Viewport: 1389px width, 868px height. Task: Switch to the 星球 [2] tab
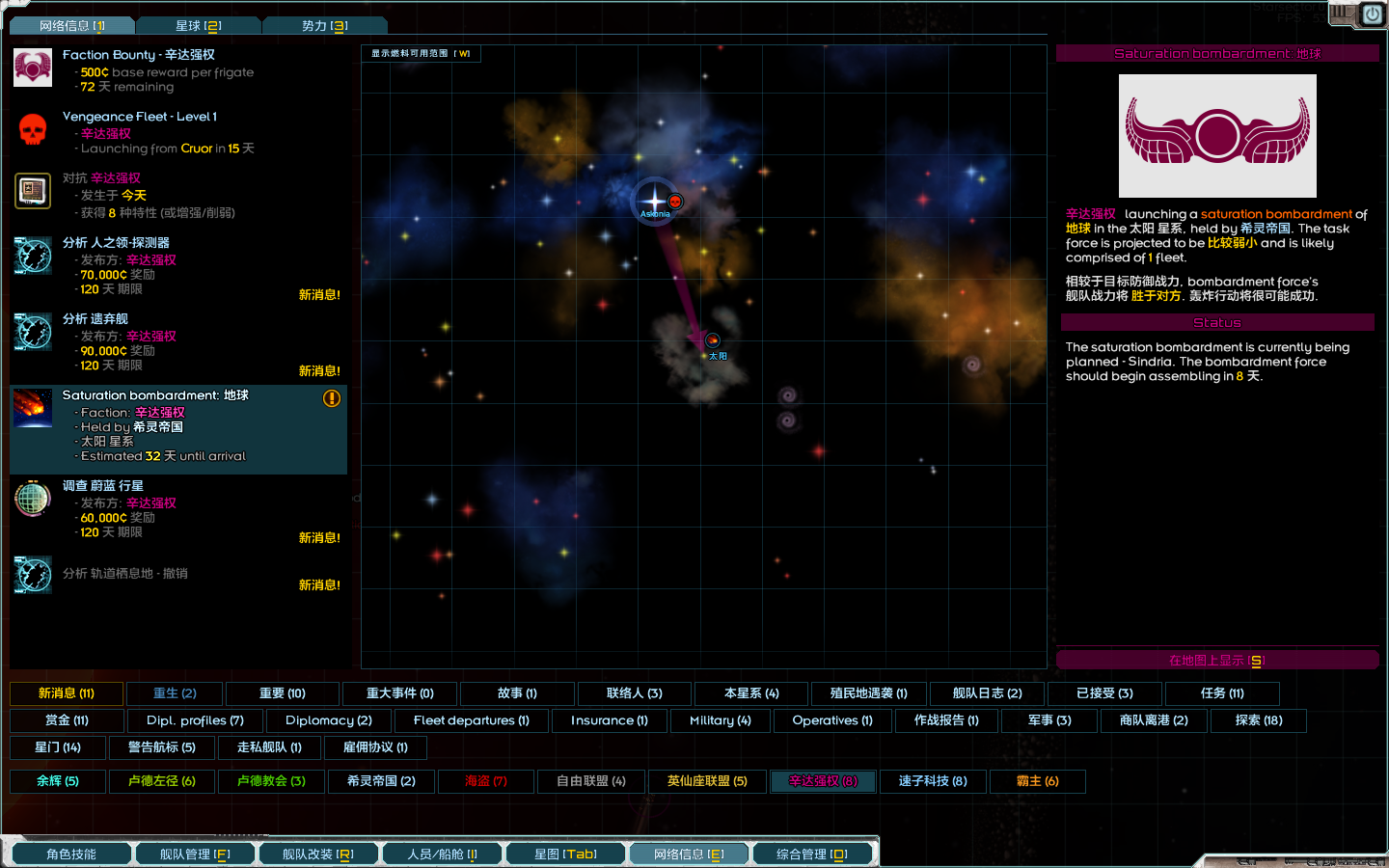[199, 26]
